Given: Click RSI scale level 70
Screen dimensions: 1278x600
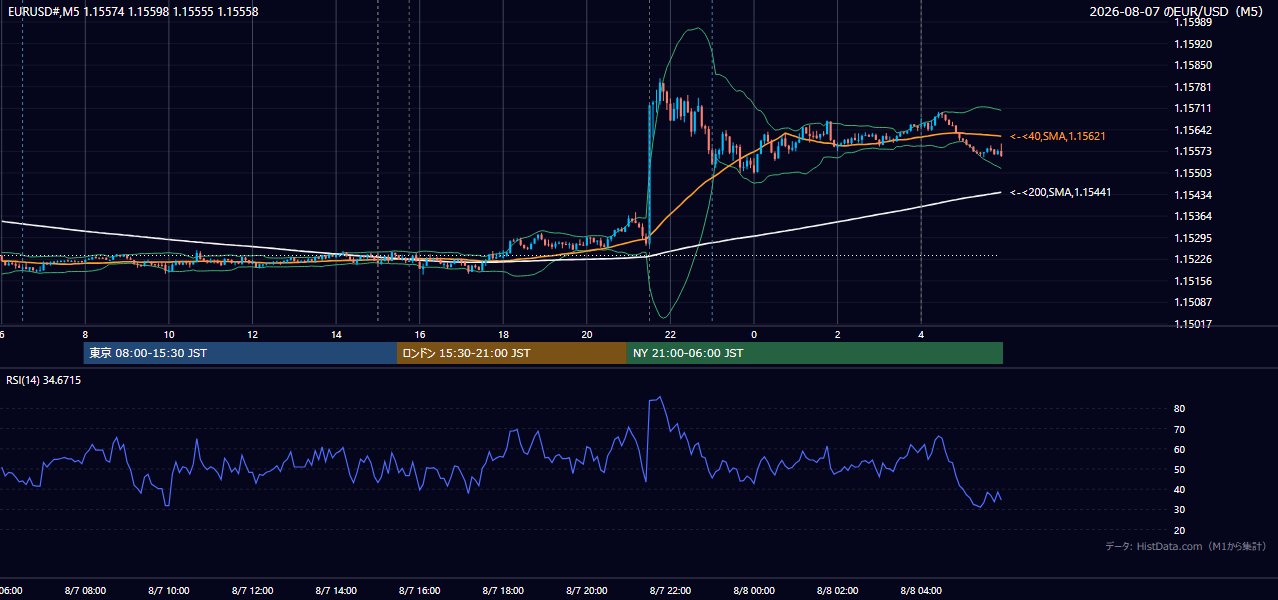Looking at the screenshot, I should click(x=1180, y=429).
